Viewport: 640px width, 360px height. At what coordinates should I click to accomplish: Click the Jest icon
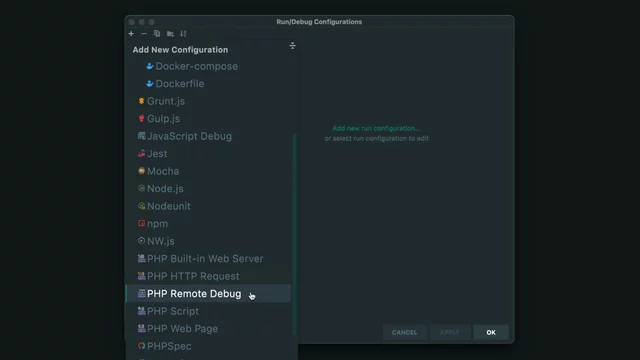pos(141,153)
